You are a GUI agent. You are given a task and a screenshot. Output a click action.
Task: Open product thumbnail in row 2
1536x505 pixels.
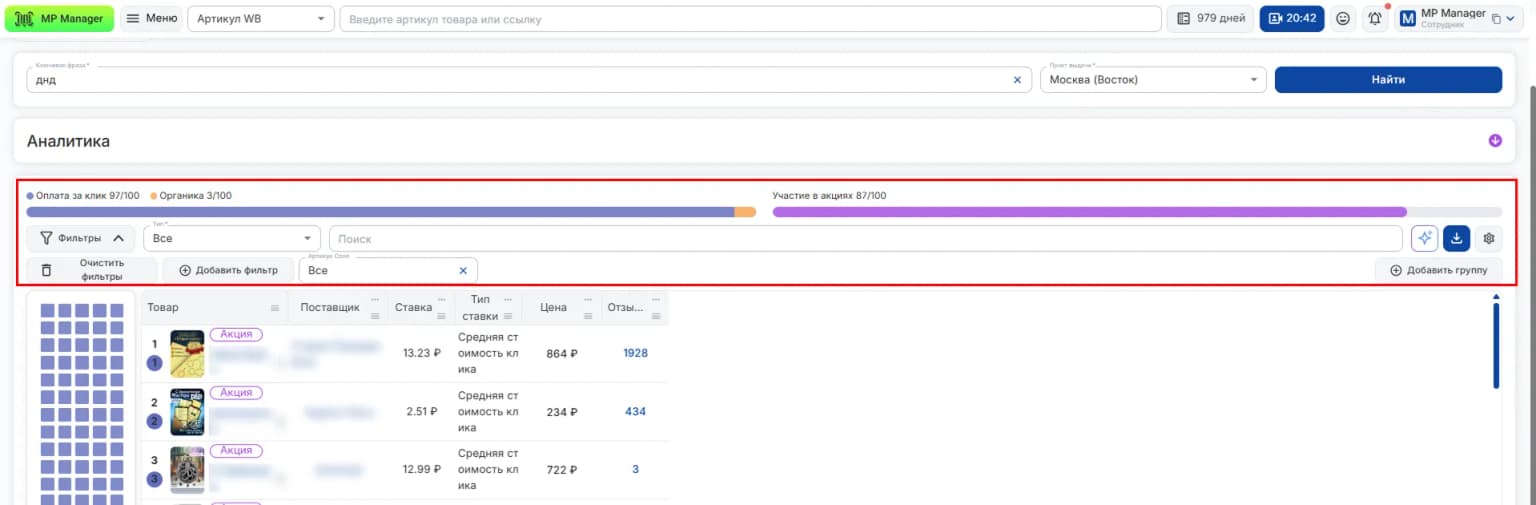pyautogui.click(x=187, y=412)
